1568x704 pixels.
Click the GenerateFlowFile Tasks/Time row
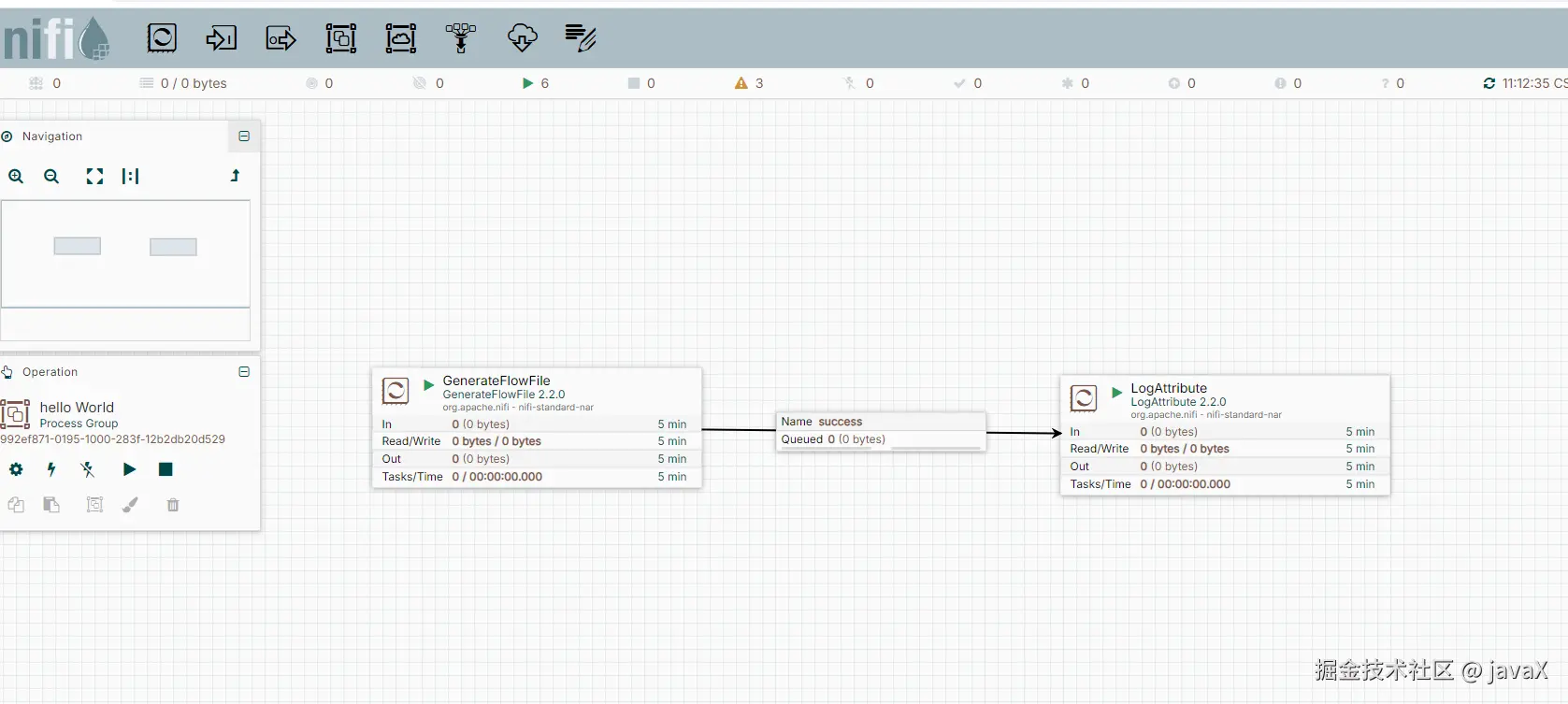[x=537, y=477]
